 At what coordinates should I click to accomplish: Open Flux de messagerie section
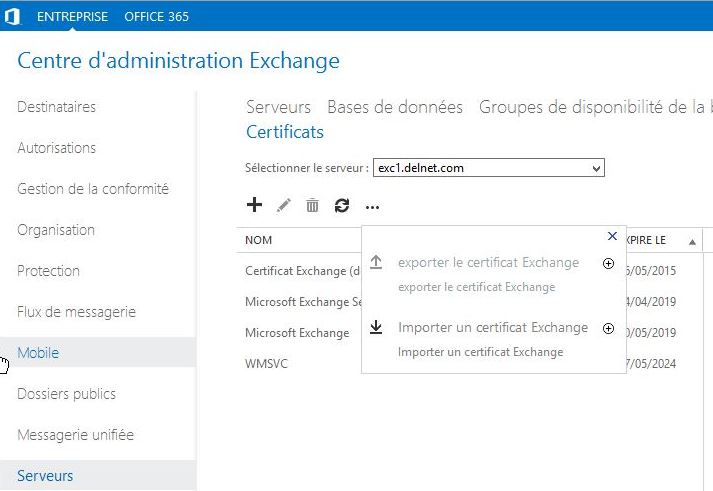[76, 312]
